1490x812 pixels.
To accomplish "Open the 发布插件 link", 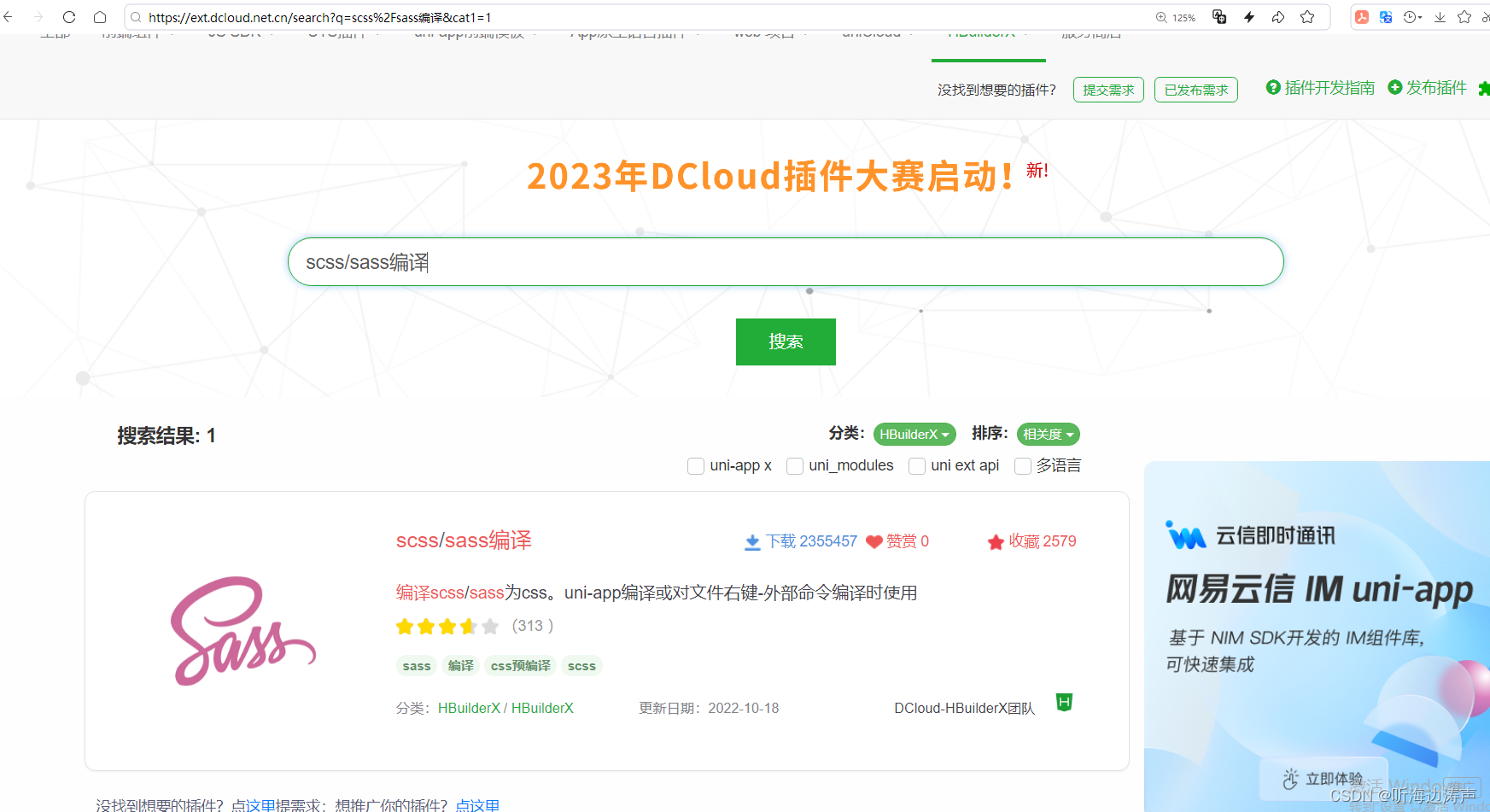I will (1436, 88).
